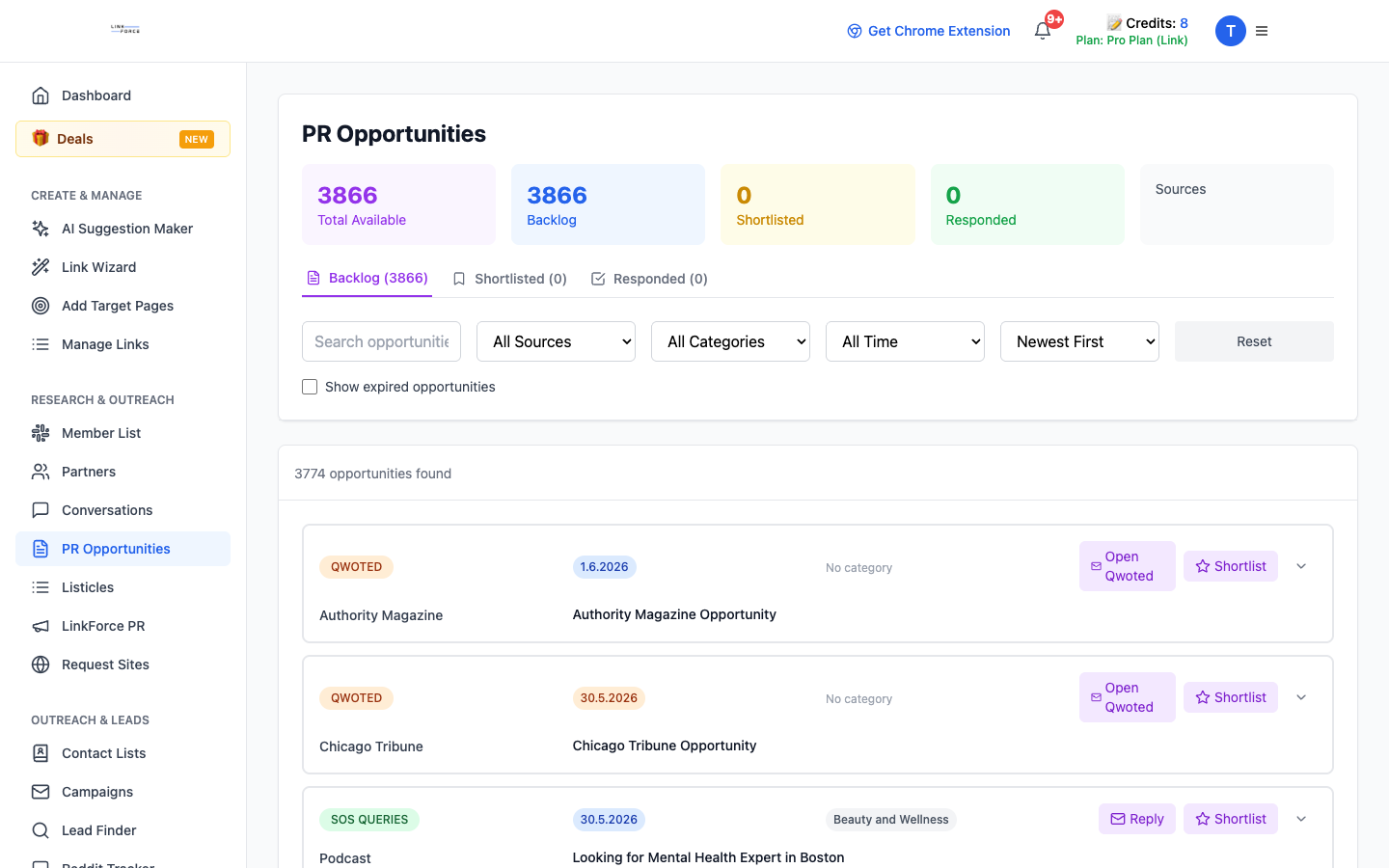The width and height of the screenshot is (1389, 868).
Task: Click the Manage Links list icon
Action: click(41, 344)
